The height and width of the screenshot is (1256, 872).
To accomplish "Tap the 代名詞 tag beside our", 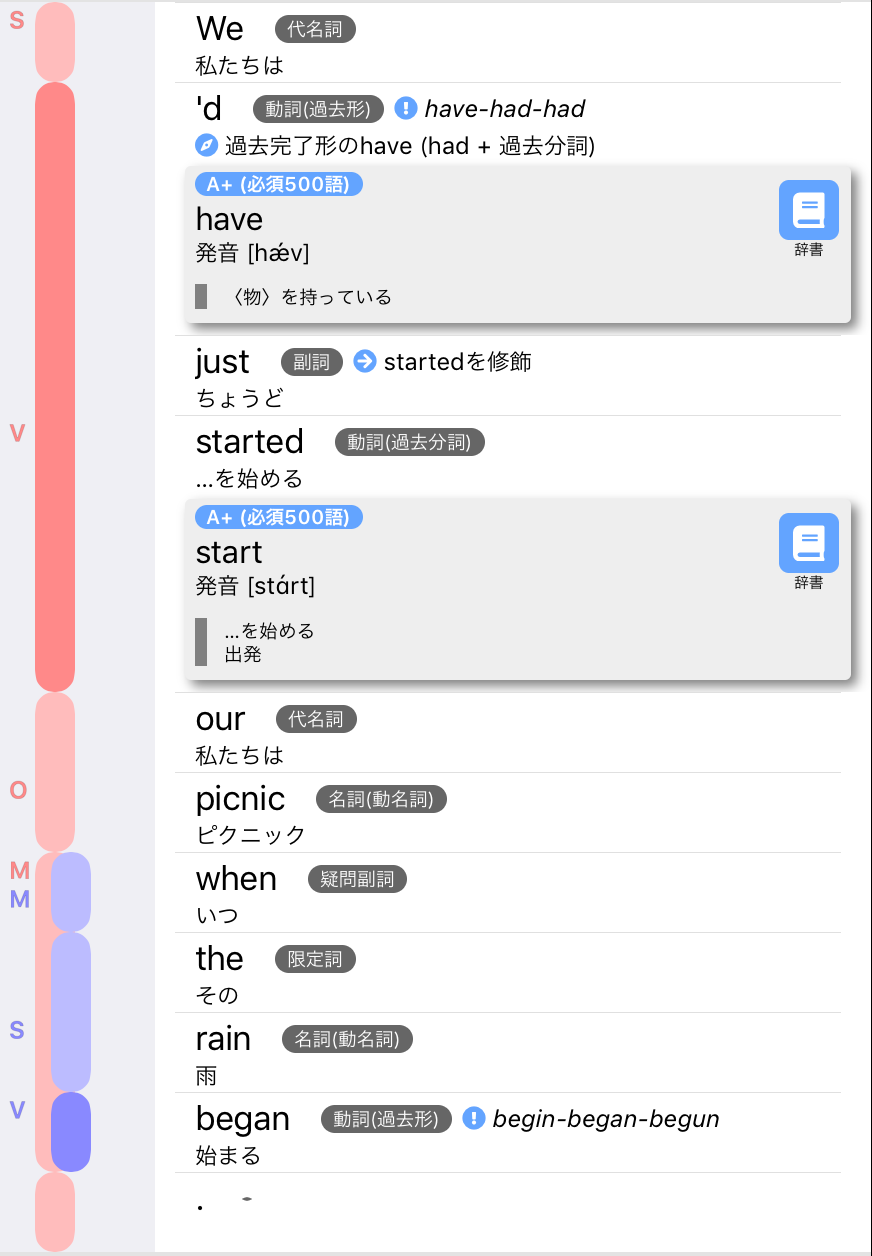I will 316,719.
